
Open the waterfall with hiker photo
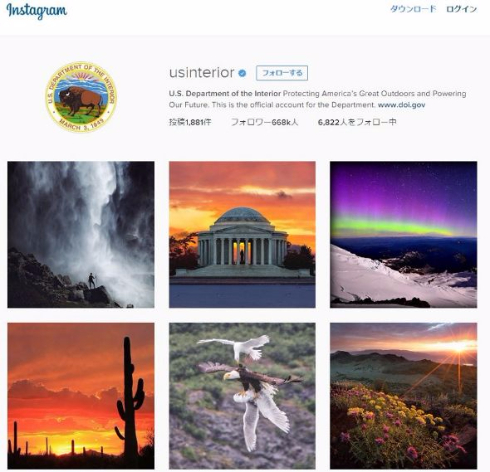coord(81,235)
